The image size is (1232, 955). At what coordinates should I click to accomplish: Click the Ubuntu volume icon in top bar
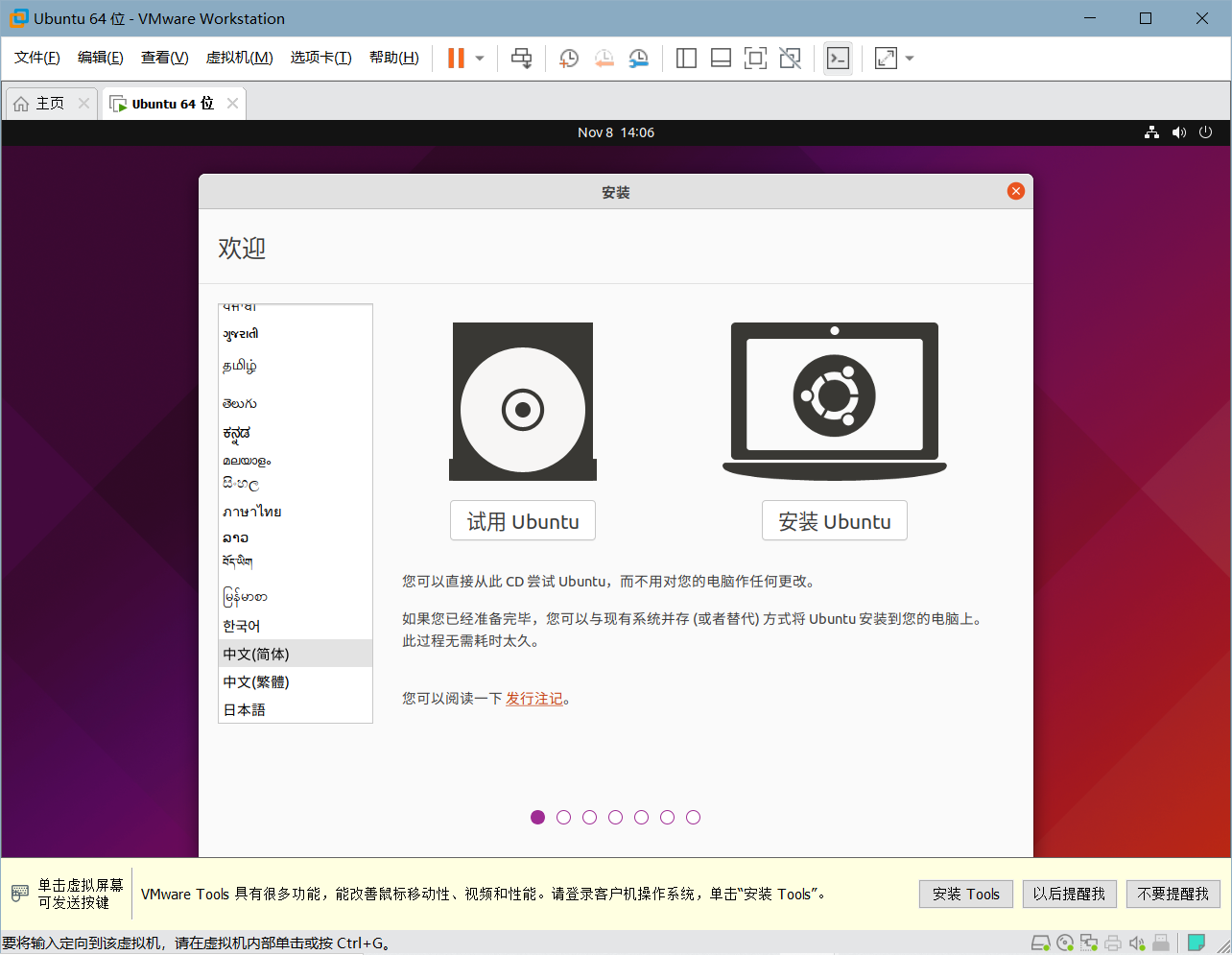pos(1179,132)
